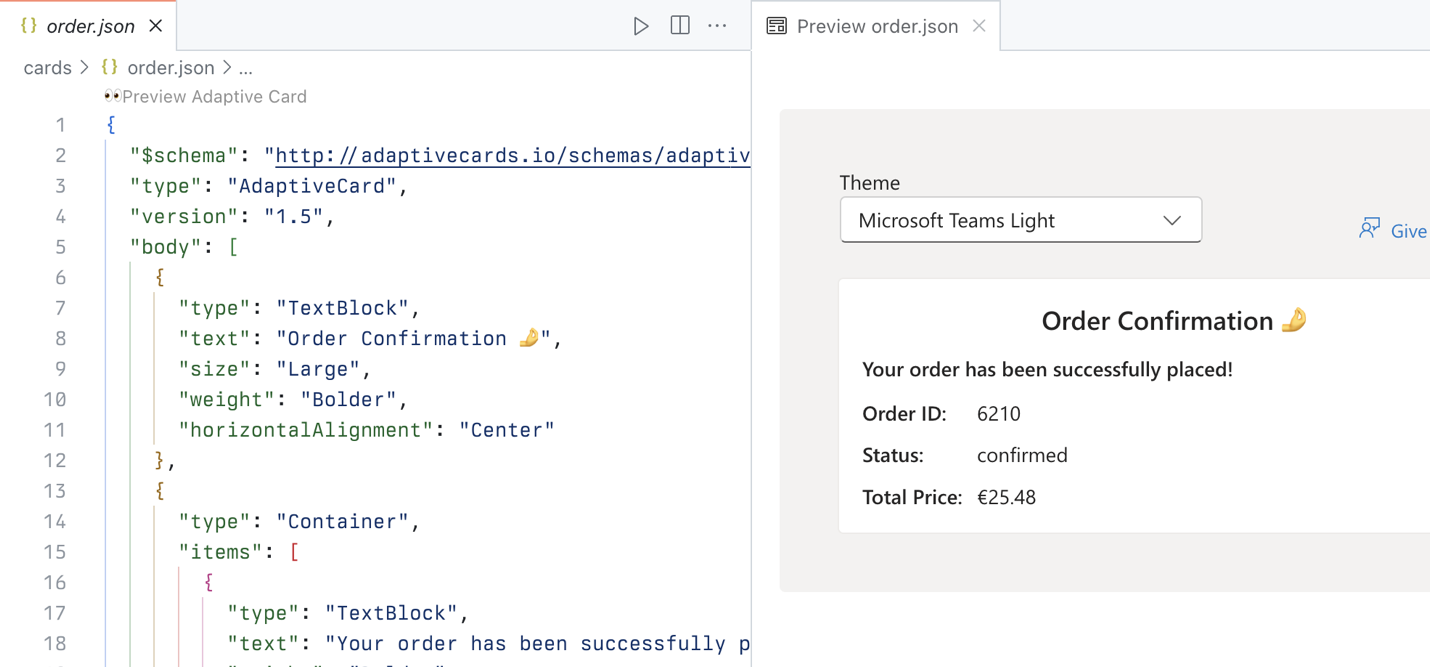Open the More Actions ellipsis menu

pos(717,26)
